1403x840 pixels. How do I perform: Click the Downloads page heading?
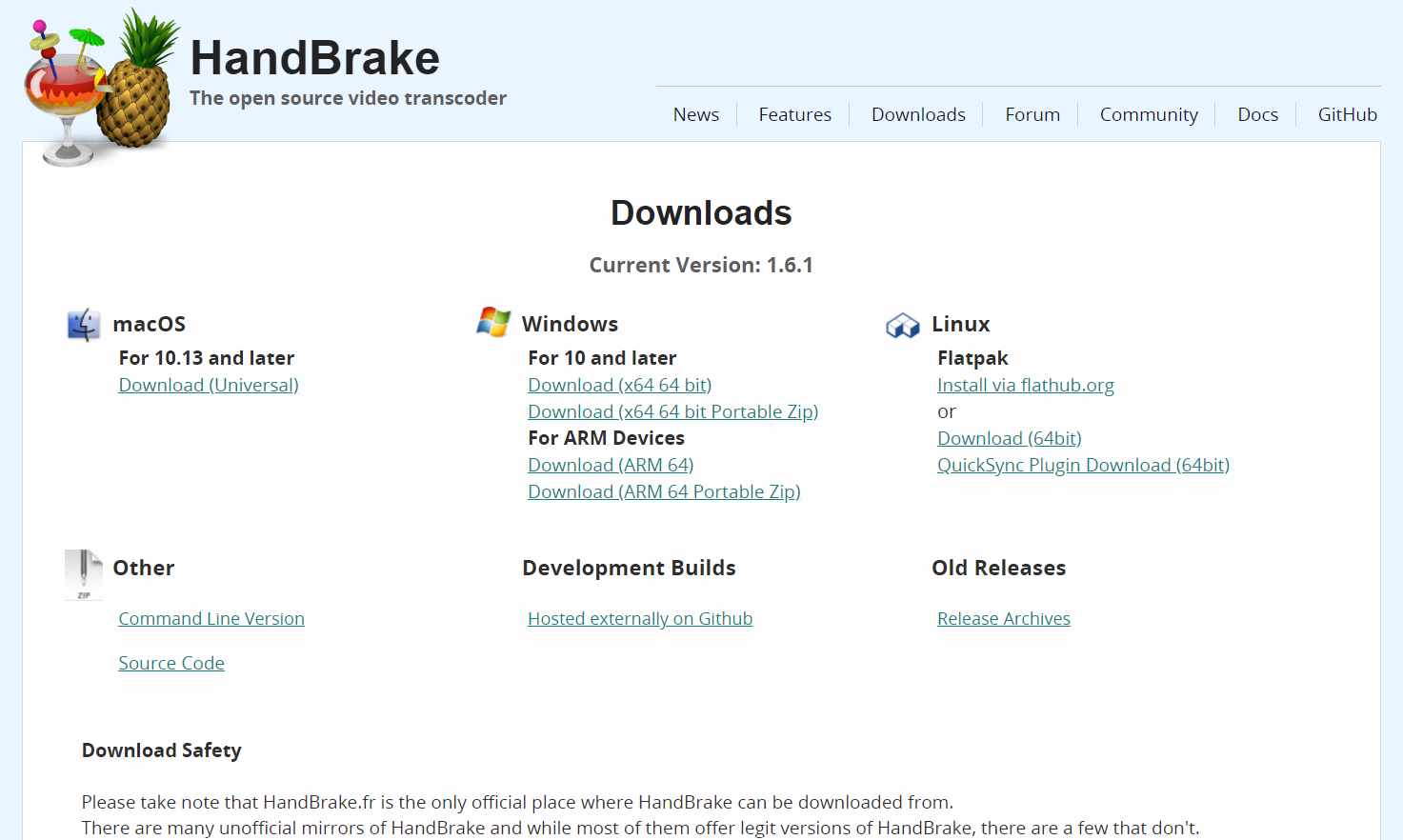(x=701, y=212)
